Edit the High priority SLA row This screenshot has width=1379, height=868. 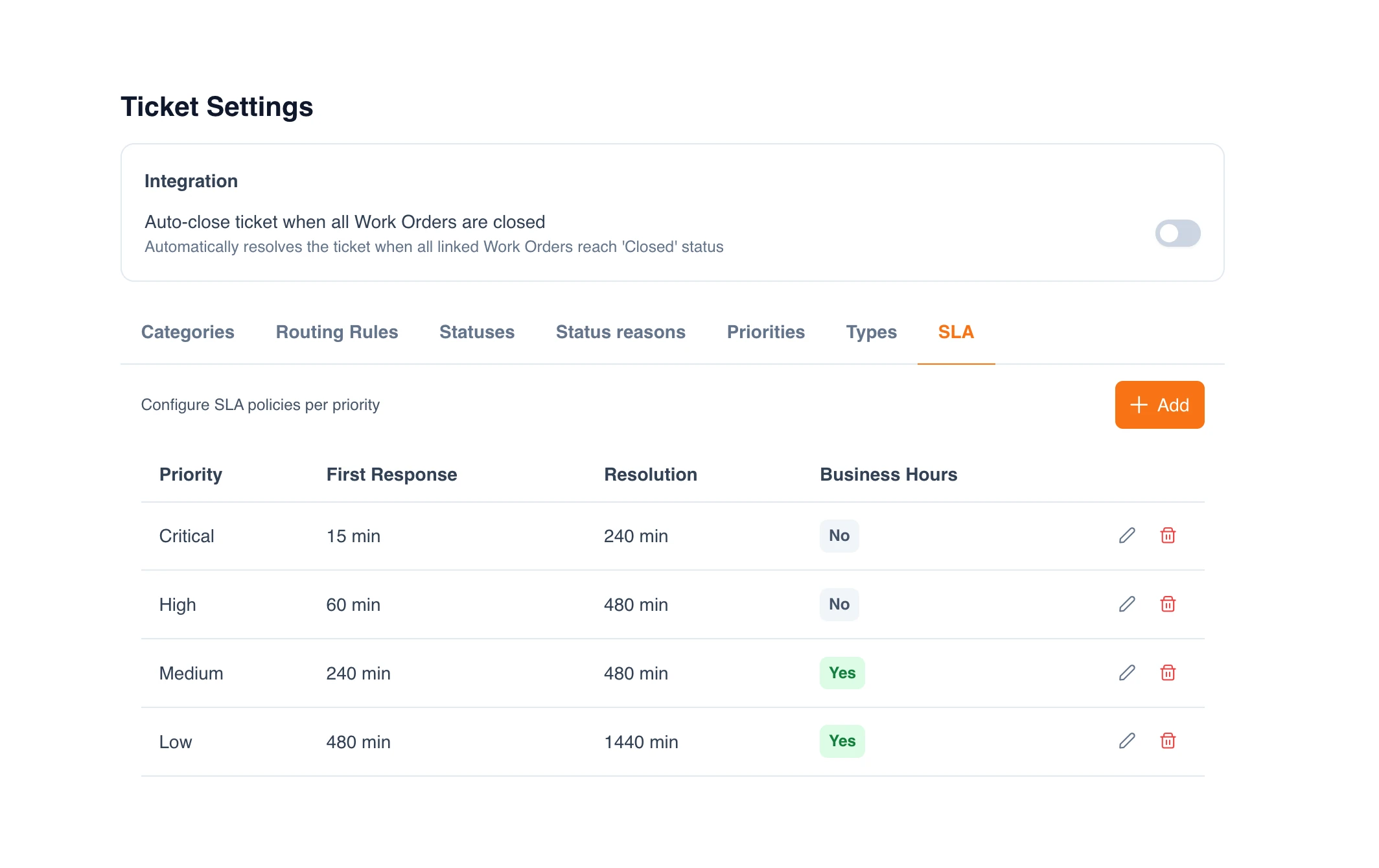pos(1127,604)
